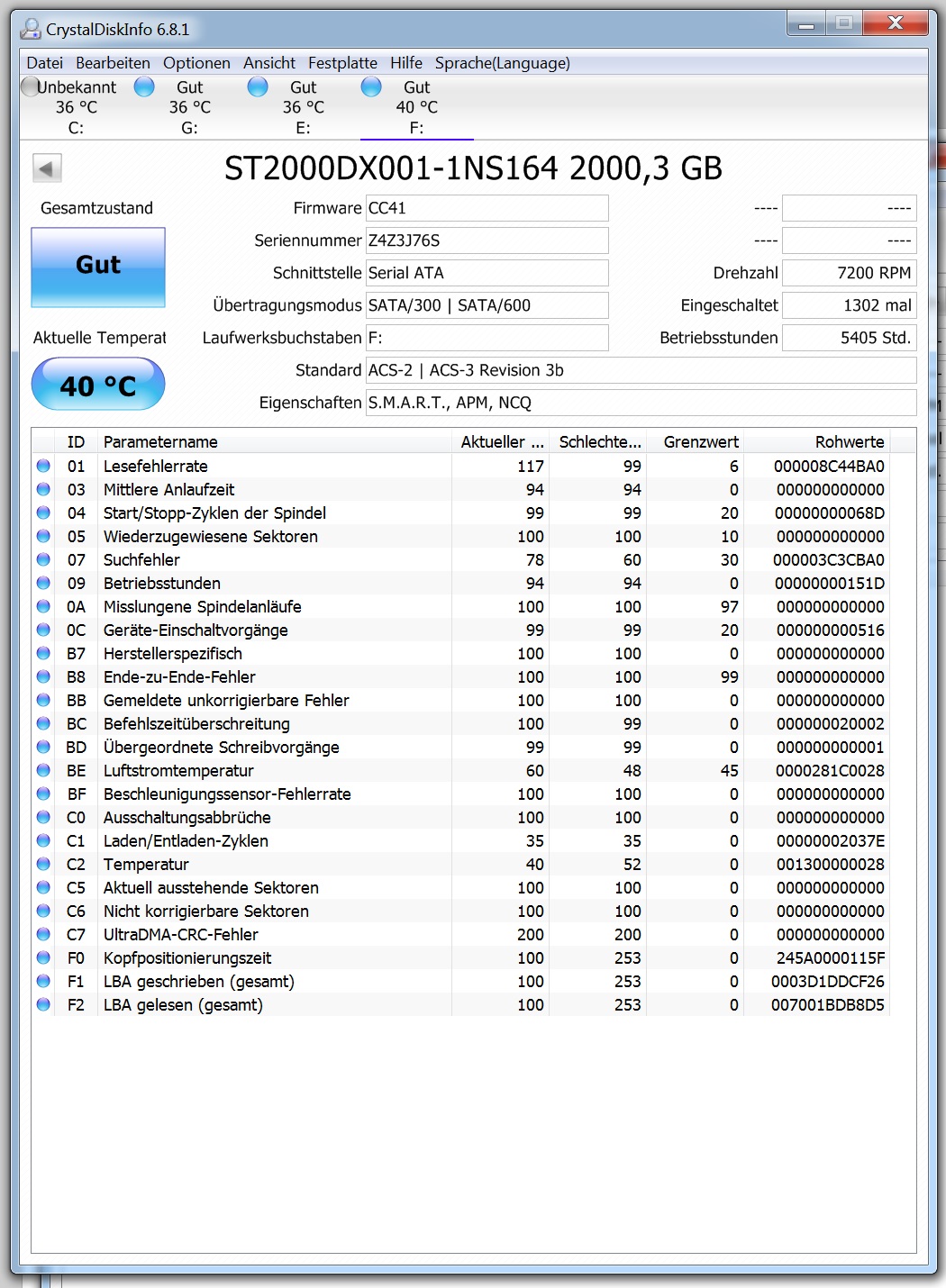Click status icon of row 09 Betriebsstunden
Image resolution: width=946 pixels, height=1288 pixels.
point(43,583)
